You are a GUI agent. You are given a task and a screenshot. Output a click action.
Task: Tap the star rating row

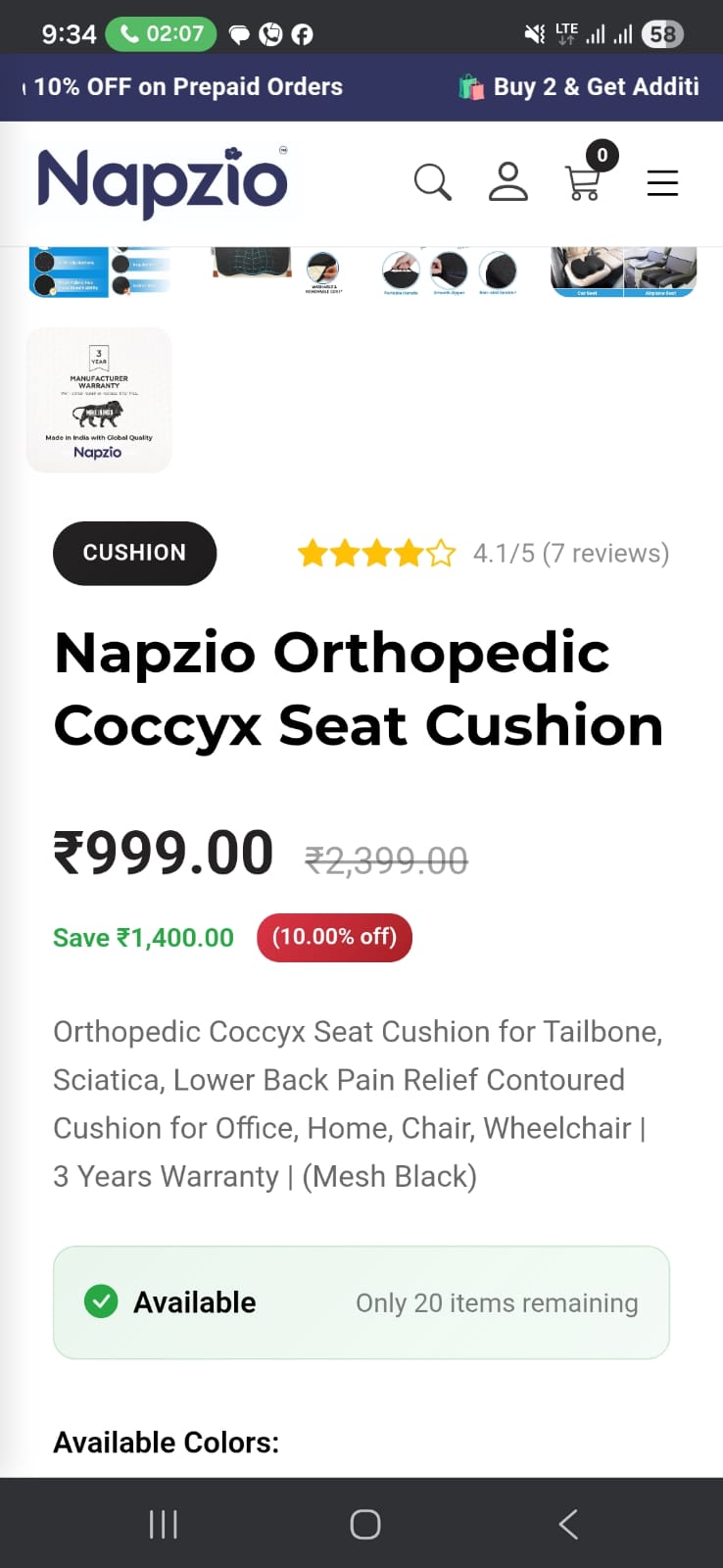coord(377,554)
